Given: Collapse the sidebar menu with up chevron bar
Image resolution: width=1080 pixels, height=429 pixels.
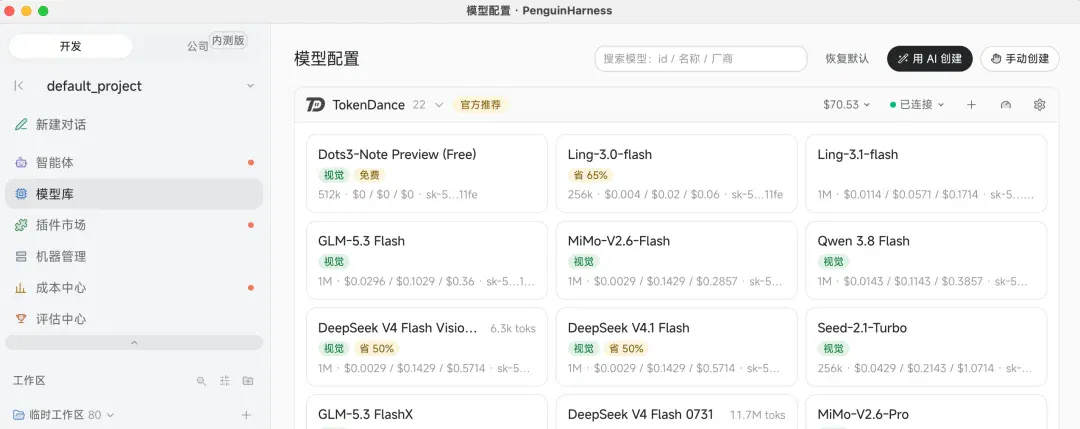Looking at the screenshot, I should [134, 342].
